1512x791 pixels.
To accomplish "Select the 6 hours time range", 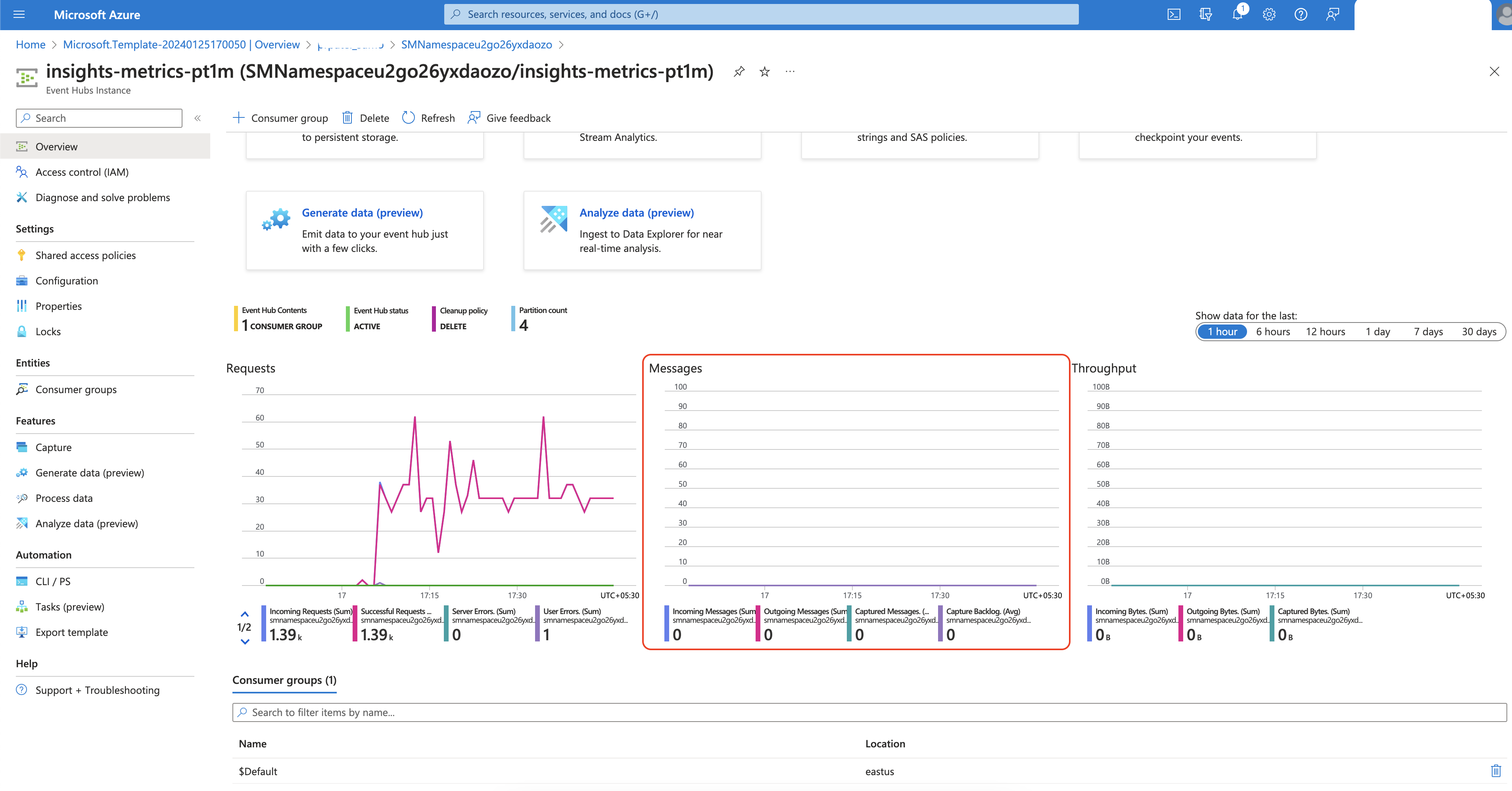I will 1272,332.
